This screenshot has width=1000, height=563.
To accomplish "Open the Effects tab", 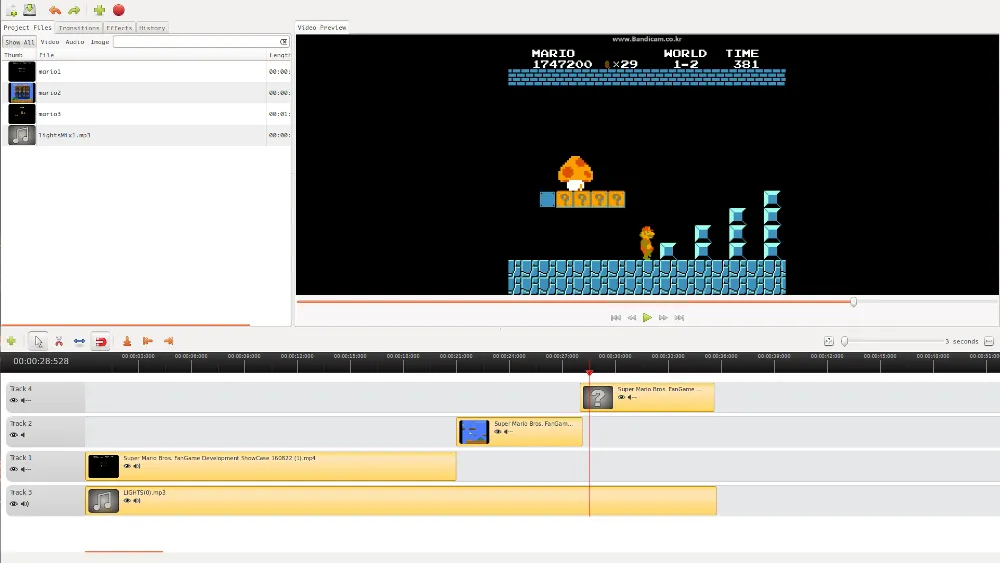I will point(119,28).
